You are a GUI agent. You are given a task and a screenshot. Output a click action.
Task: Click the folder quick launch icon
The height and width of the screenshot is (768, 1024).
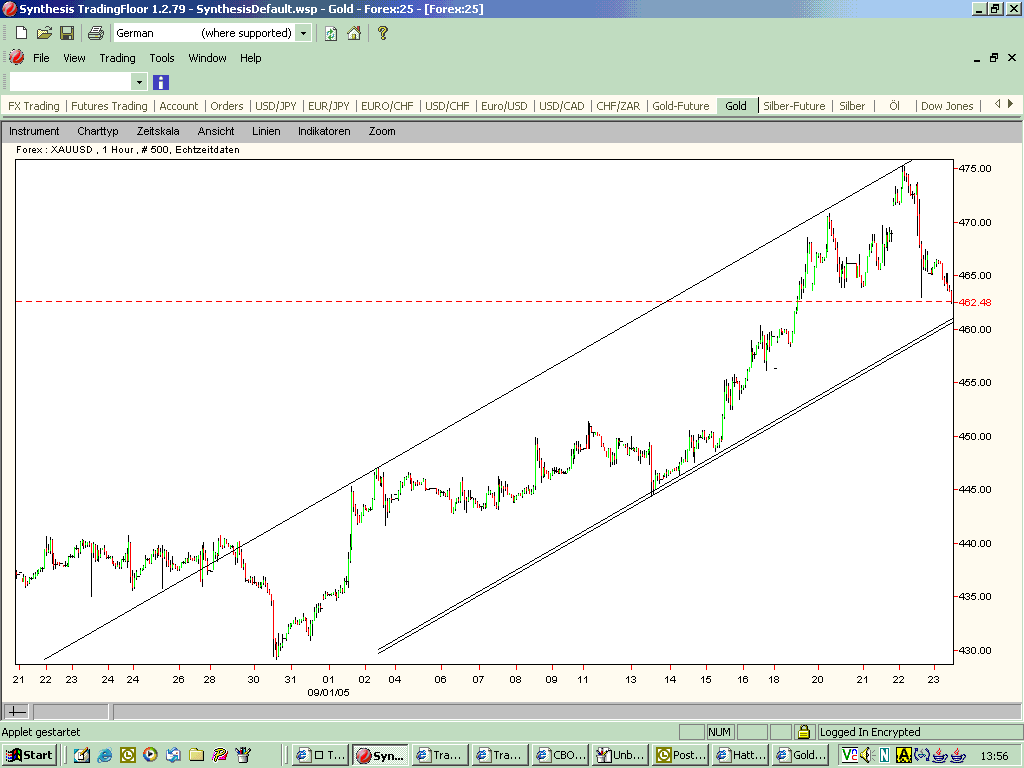(x=197, y=755)
